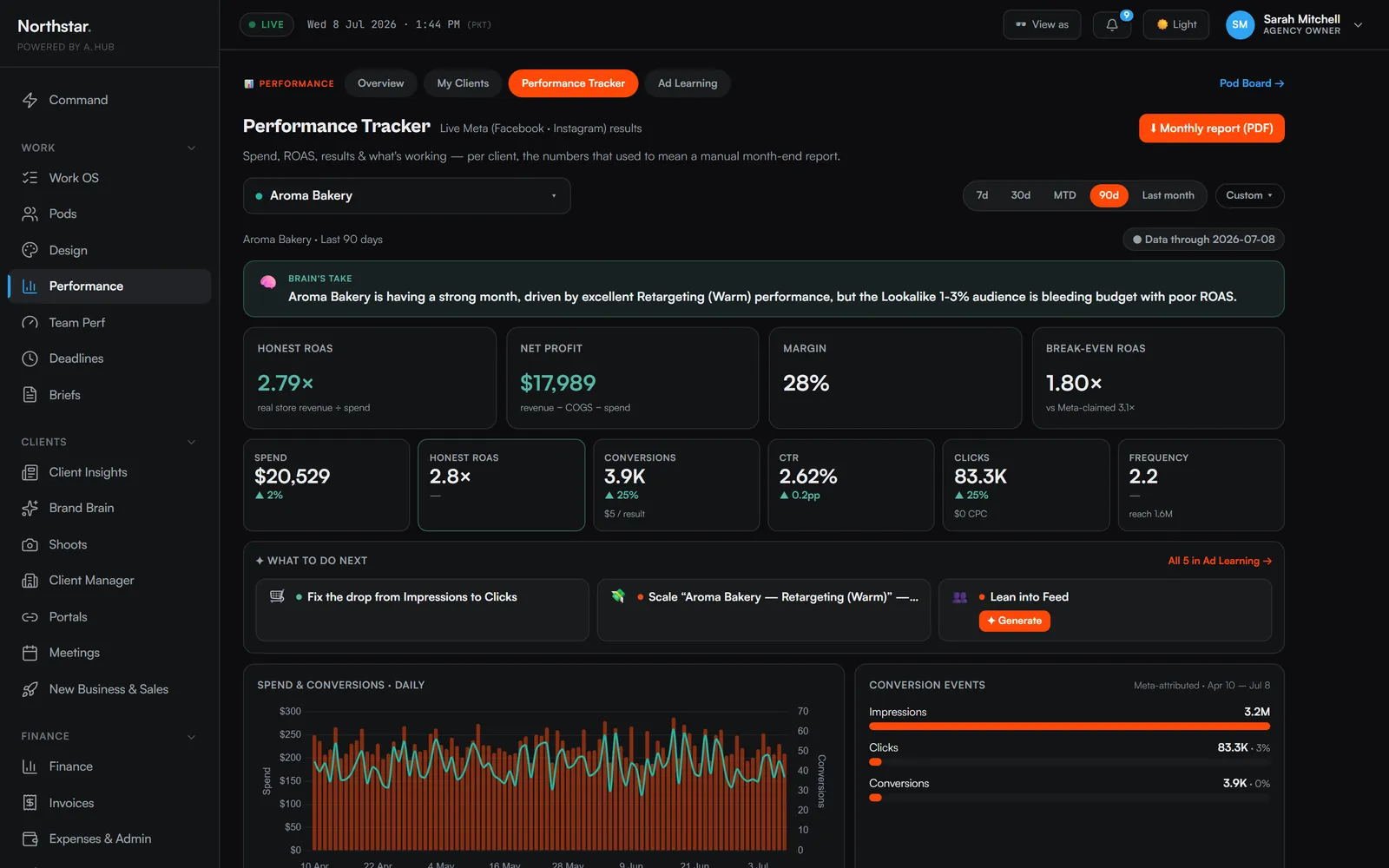Click the Team Perf gauge icon
1389x868 pixels.
(x=30, y=322)
